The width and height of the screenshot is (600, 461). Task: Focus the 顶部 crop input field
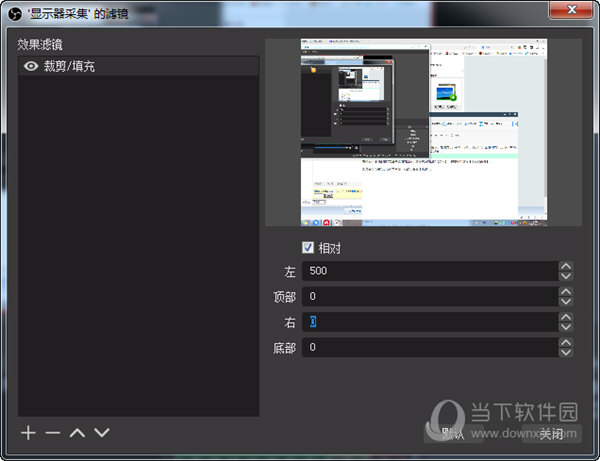(430, 297)
